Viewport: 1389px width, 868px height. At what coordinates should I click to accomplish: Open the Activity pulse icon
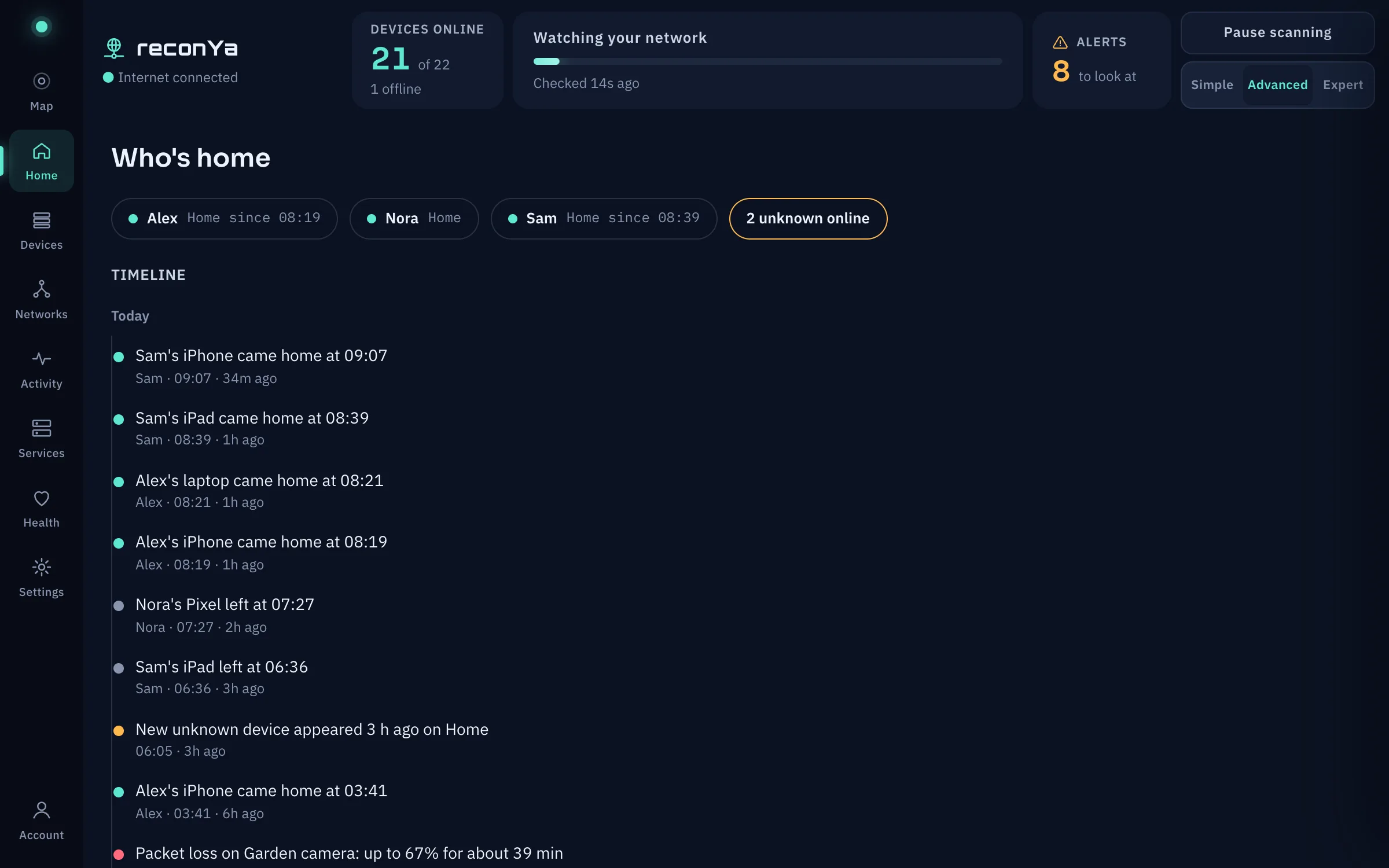tap(41, 359)
